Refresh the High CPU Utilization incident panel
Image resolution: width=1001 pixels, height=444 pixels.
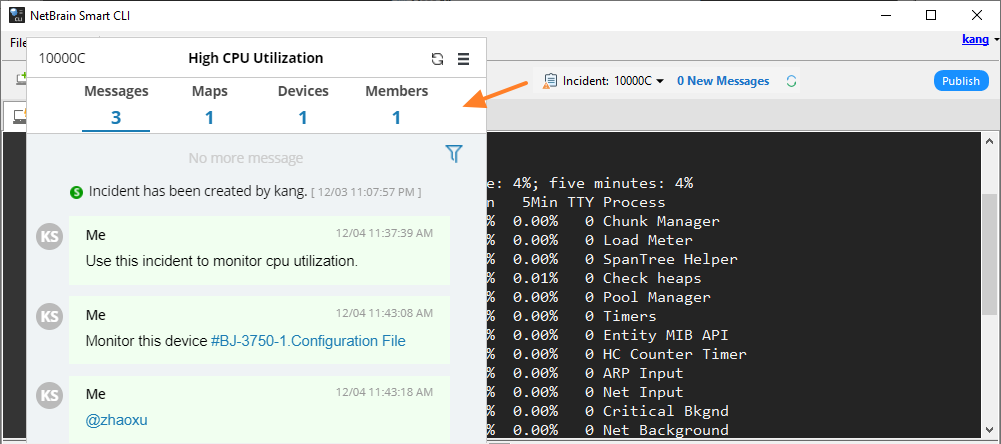[x=437, y=59]
